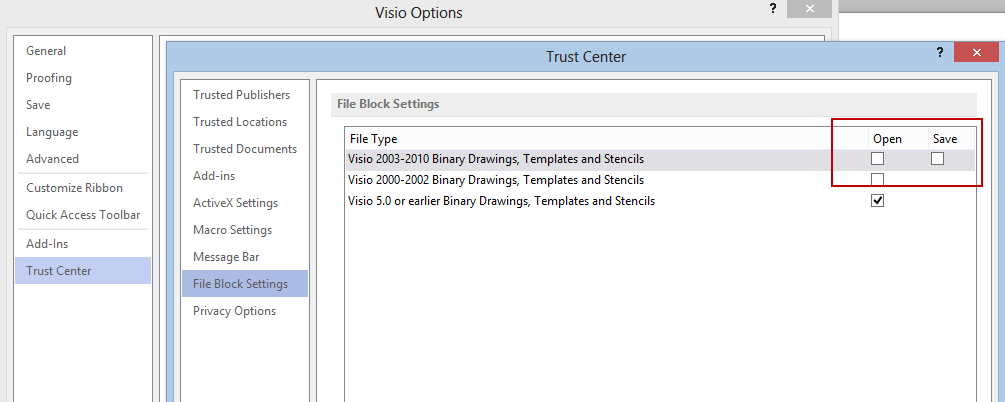Check Open for Visio 2003-2010 Binary Drawings
This screenshot has width=1005, height=402.
tap(877, 158)
